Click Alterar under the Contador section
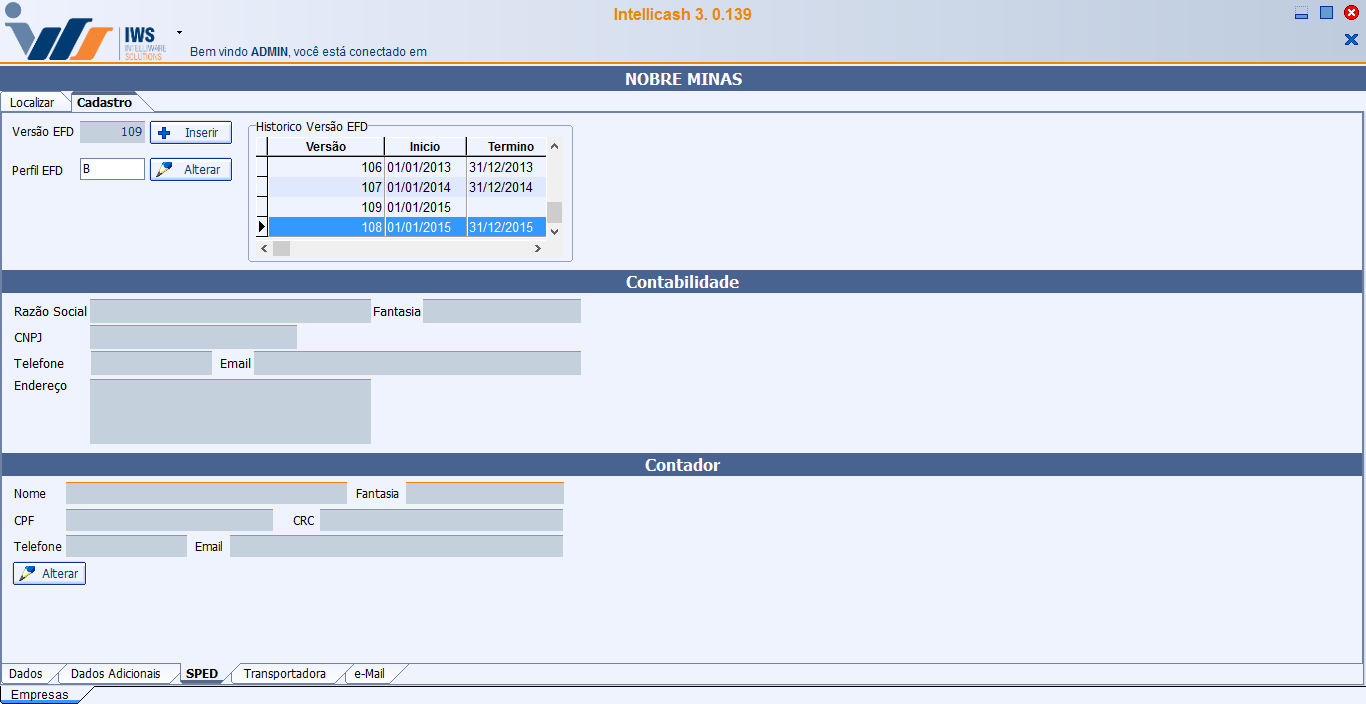This screenshot has height=704, width=1366. tap(49, 574)
